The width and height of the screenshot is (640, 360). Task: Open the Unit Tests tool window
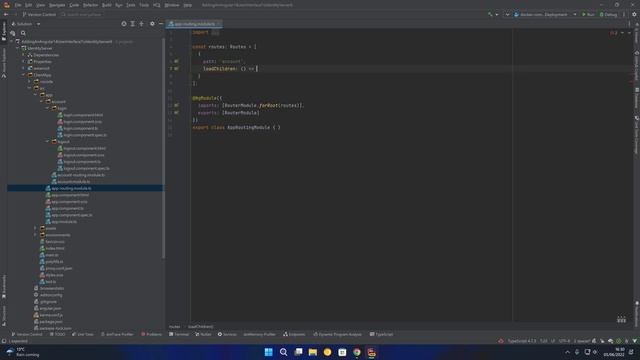tap(83, 334)
